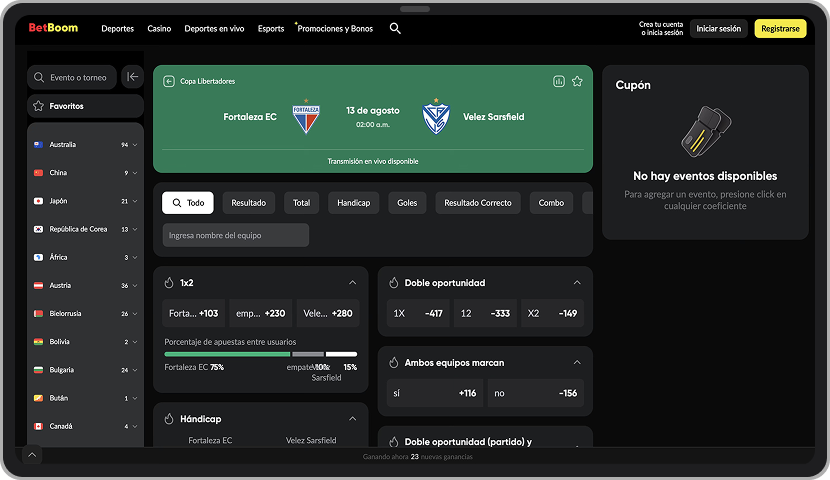
Task: Expand the Australia country list
Action: click(135, 144)
